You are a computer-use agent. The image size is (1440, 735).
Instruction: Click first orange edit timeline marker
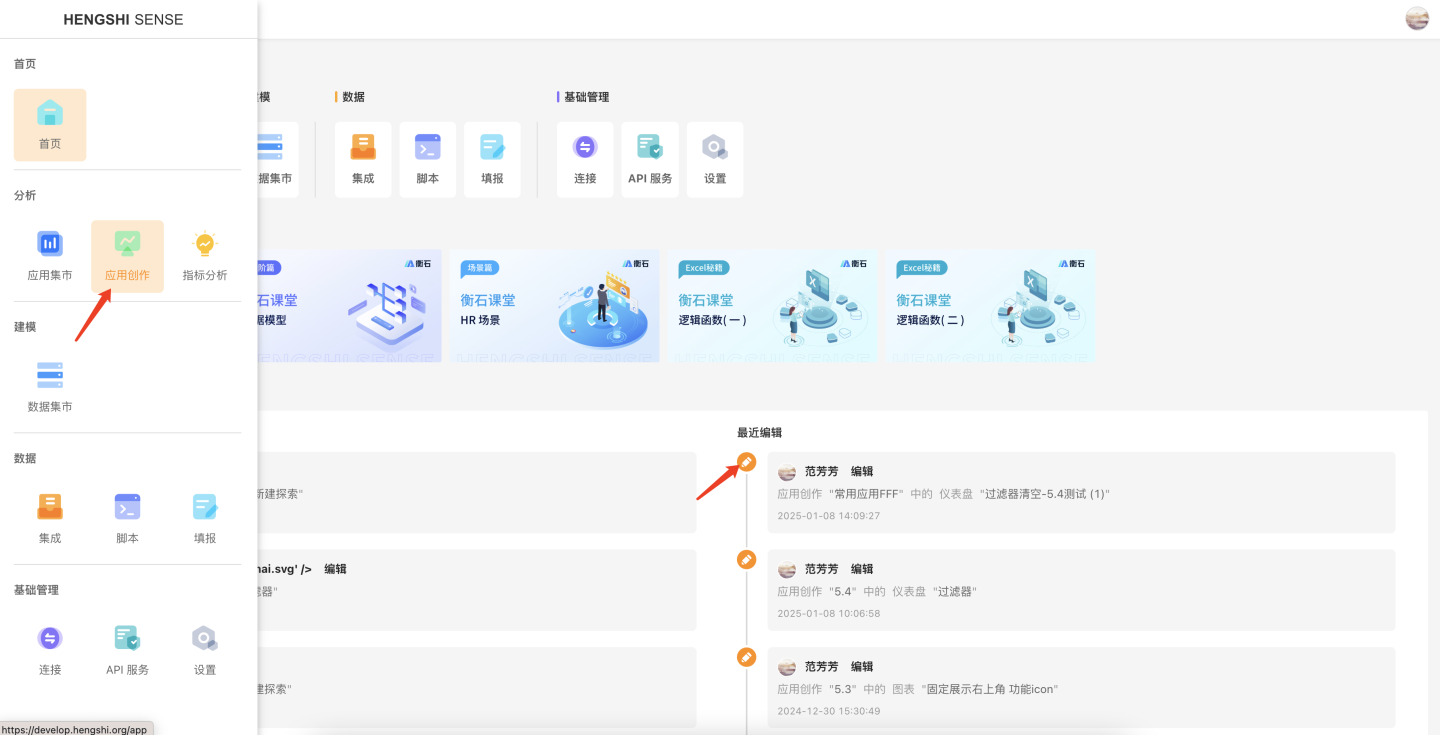[x=746, y=462]
